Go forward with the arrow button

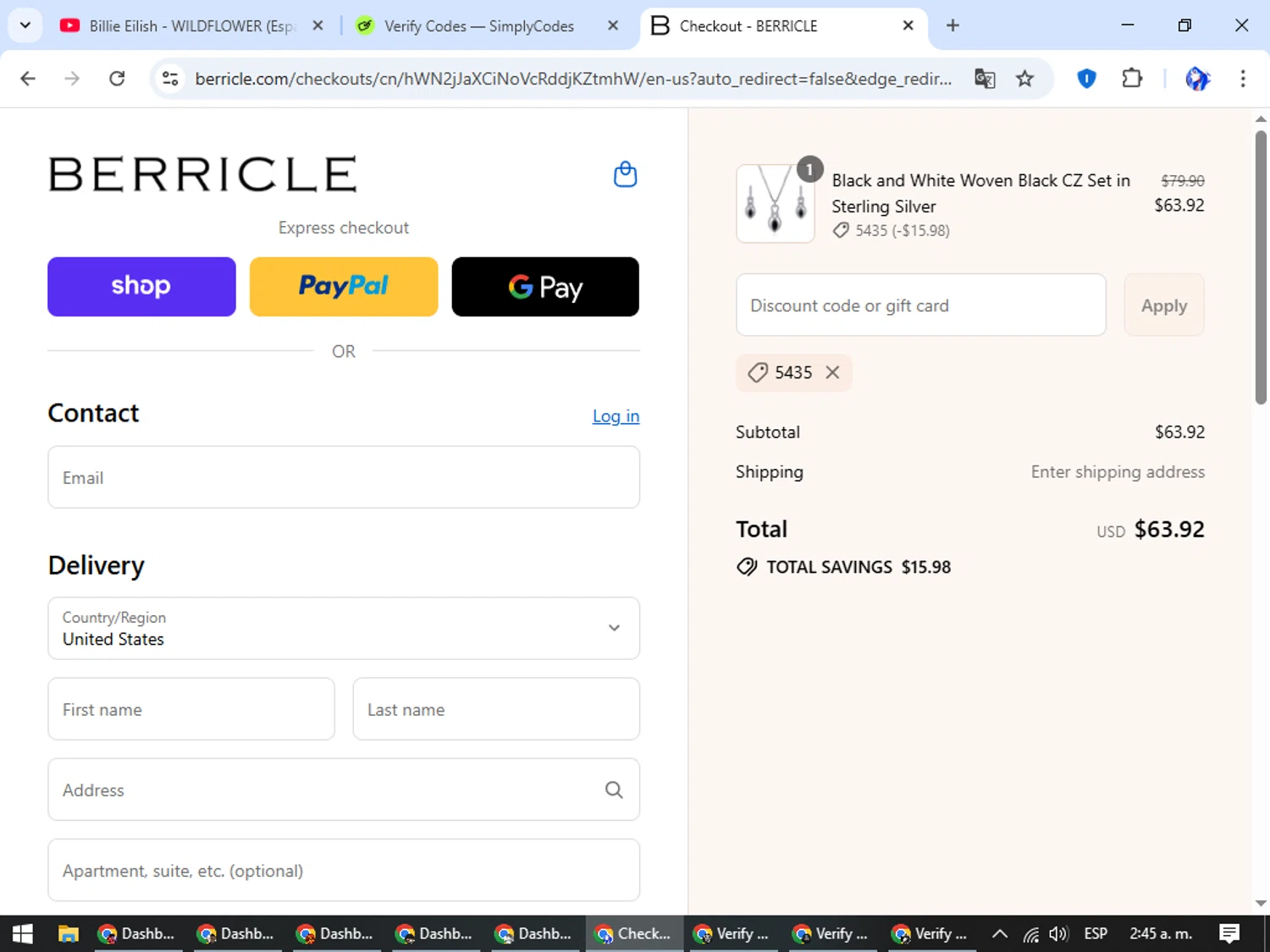tap(72, 79)
